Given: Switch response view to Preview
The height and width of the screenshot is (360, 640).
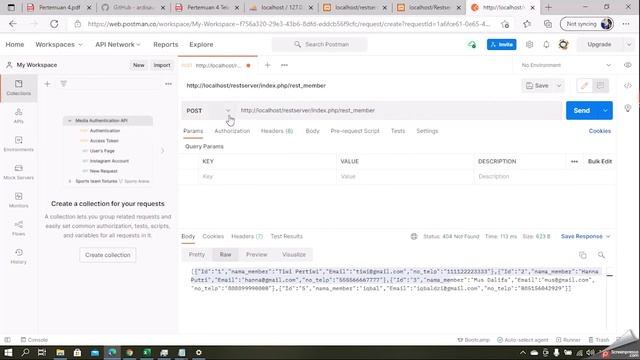Looking at the screenshot, I should (256, 254).
